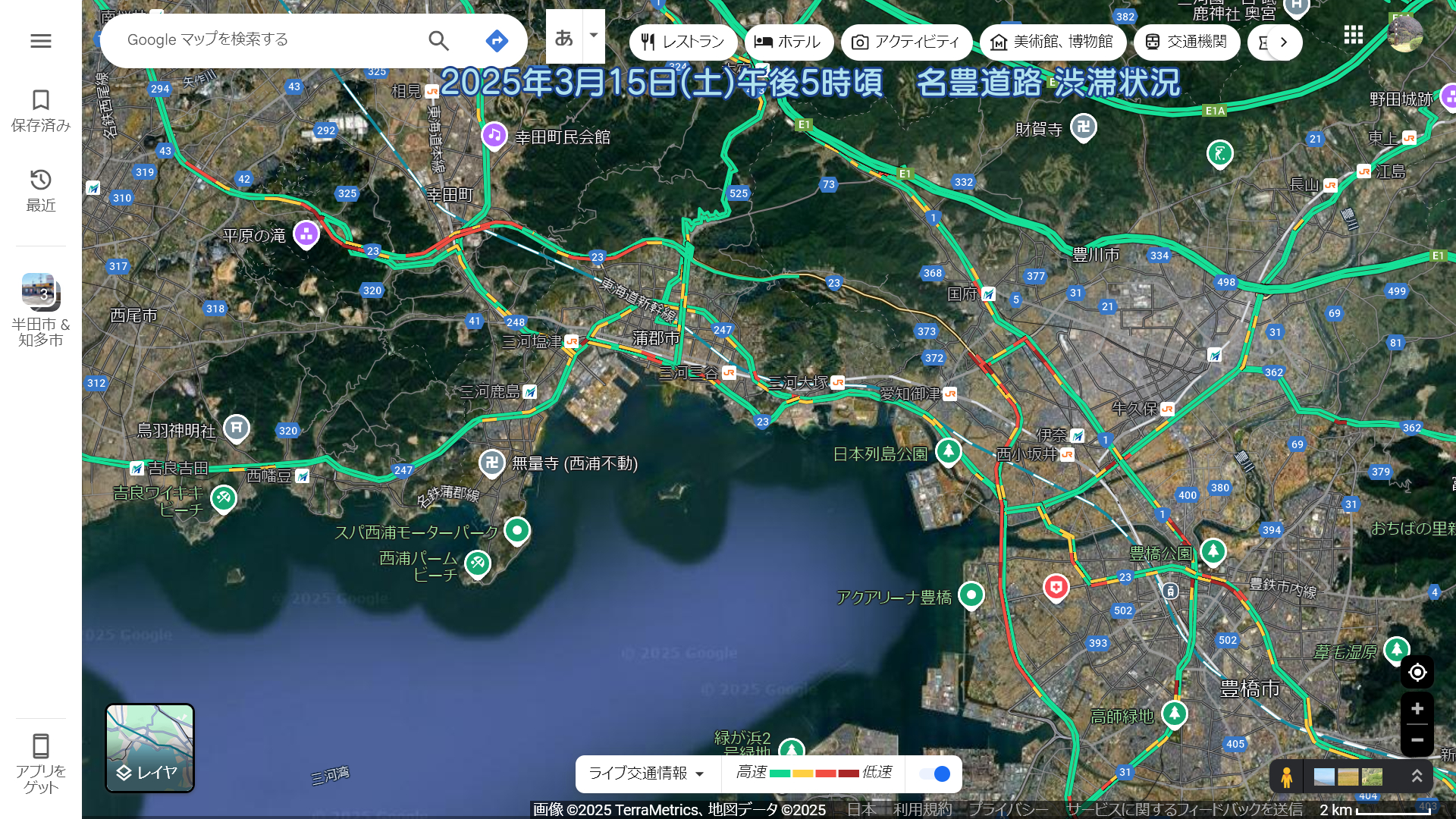The image size is (1456, 819).
Task: Click the 豊川市 city label
Action: 1096,255
